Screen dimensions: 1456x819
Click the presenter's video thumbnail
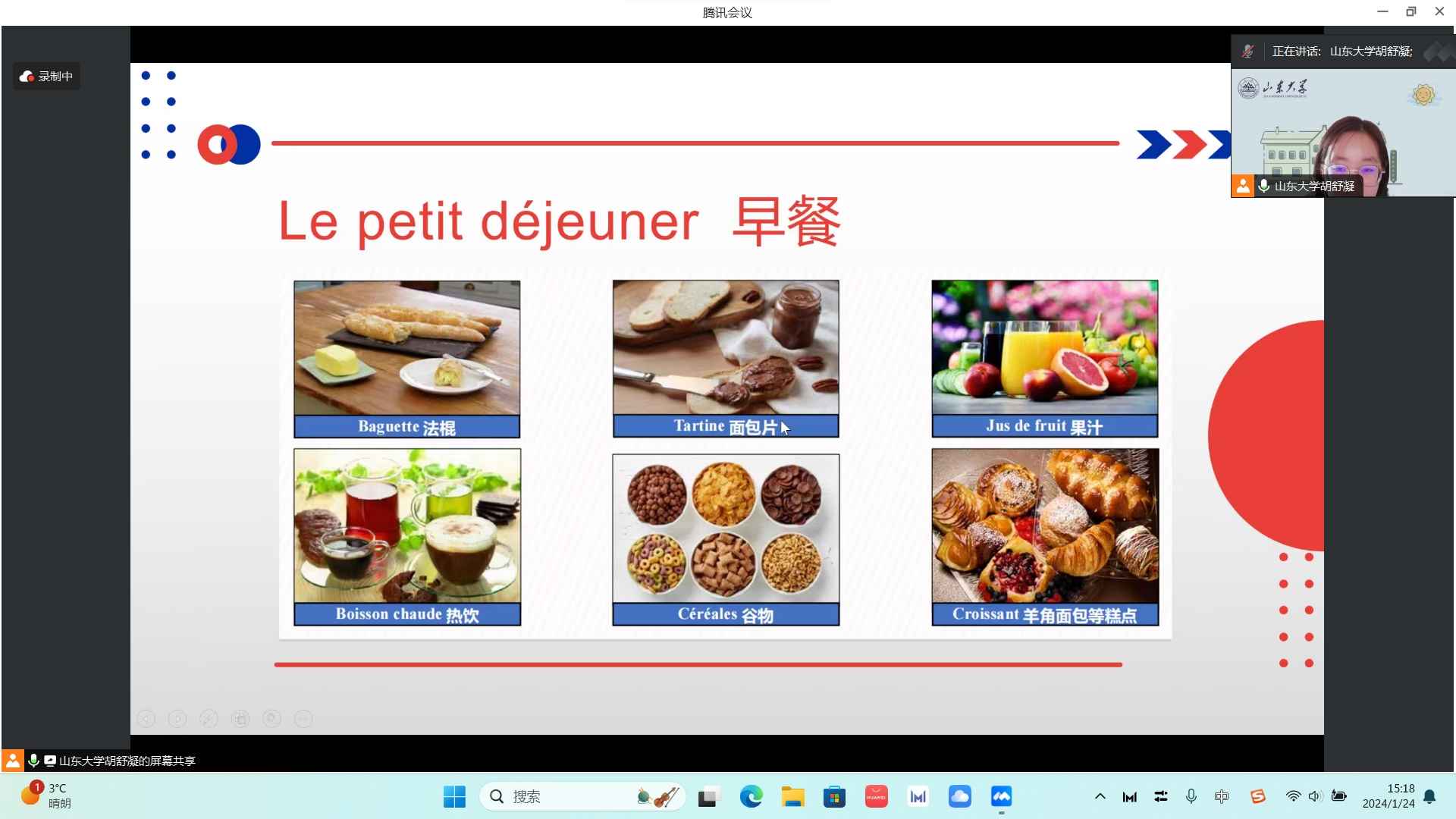1342,133
